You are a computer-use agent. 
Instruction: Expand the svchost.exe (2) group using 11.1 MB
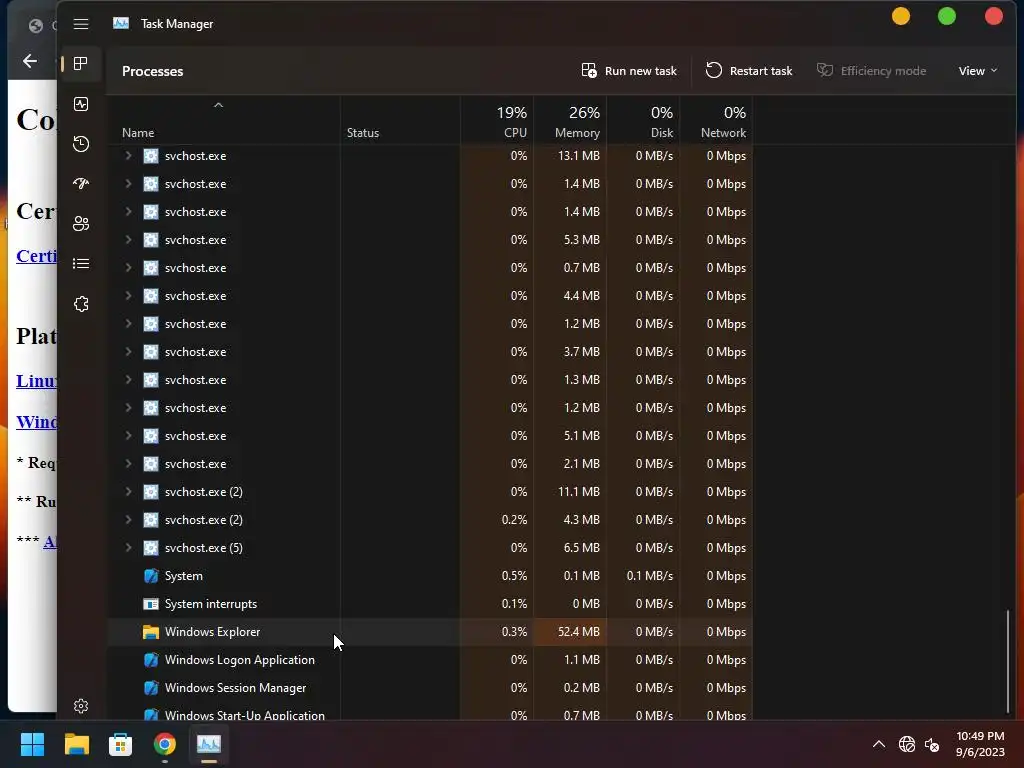(129, 492)
